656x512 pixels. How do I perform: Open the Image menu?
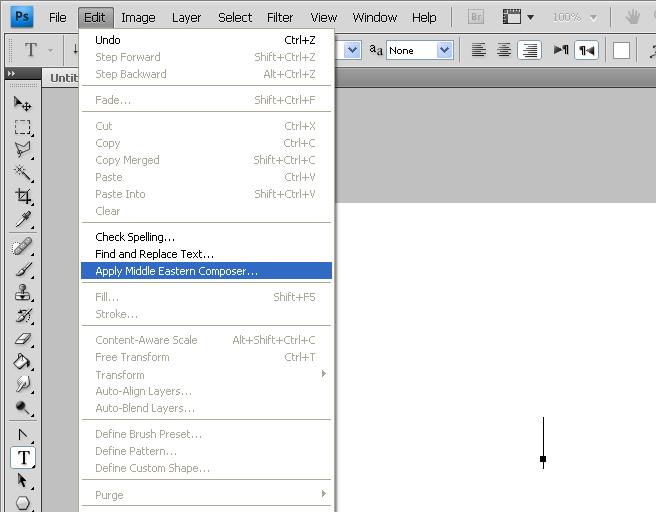coord(138,18)
